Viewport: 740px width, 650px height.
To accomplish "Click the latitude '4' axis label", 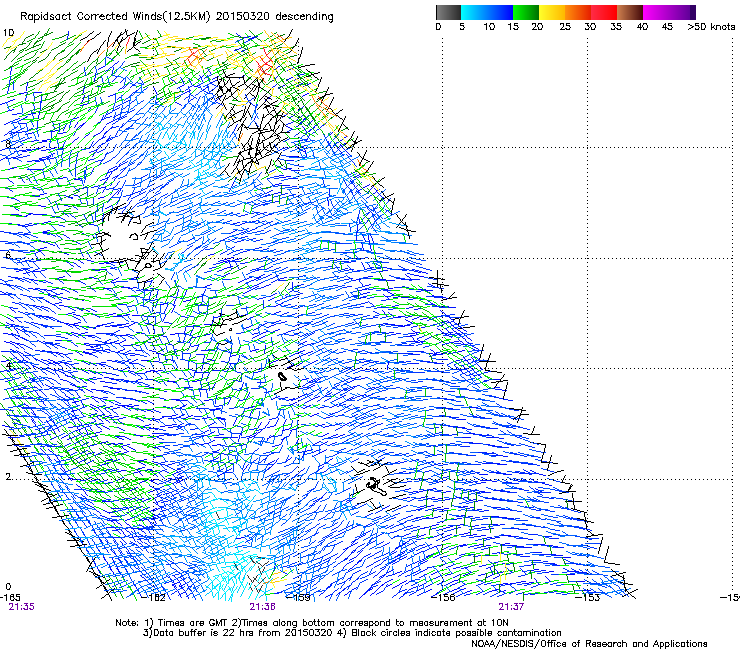I will coord(8,366).
